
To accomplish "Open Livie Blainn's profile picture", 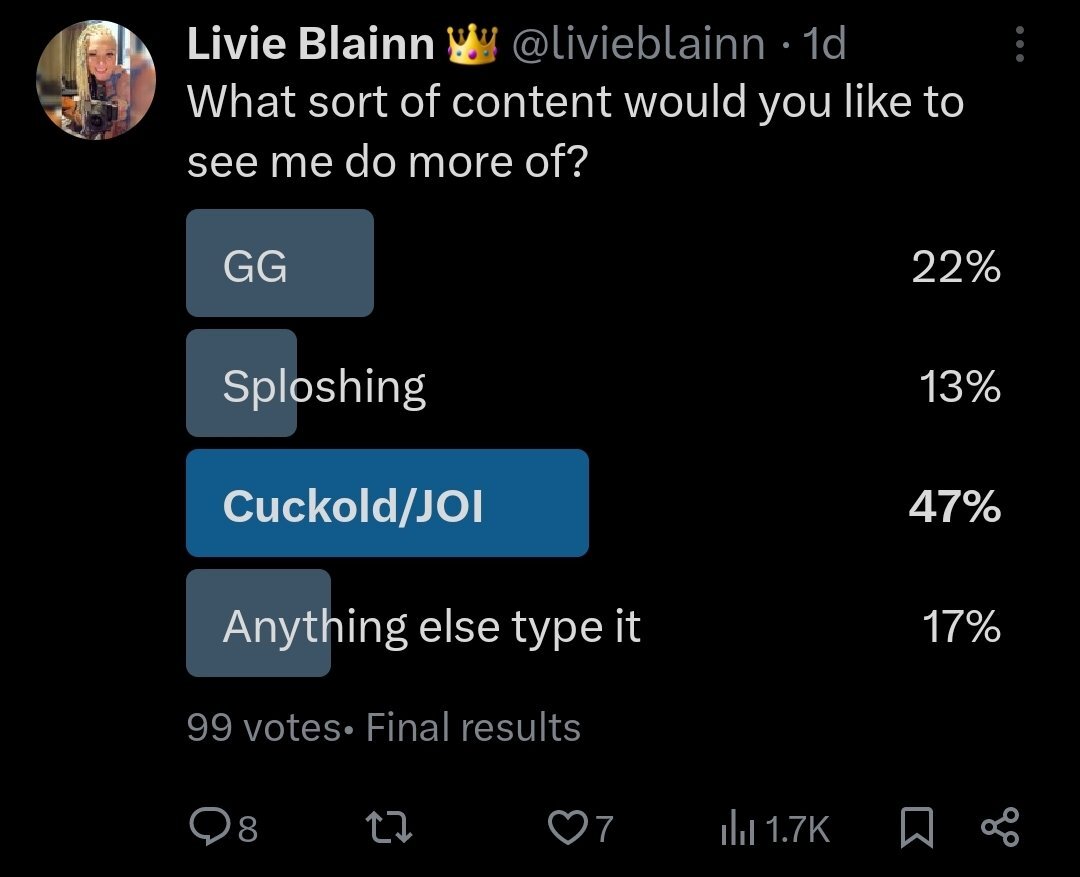I will coord(96,80).
